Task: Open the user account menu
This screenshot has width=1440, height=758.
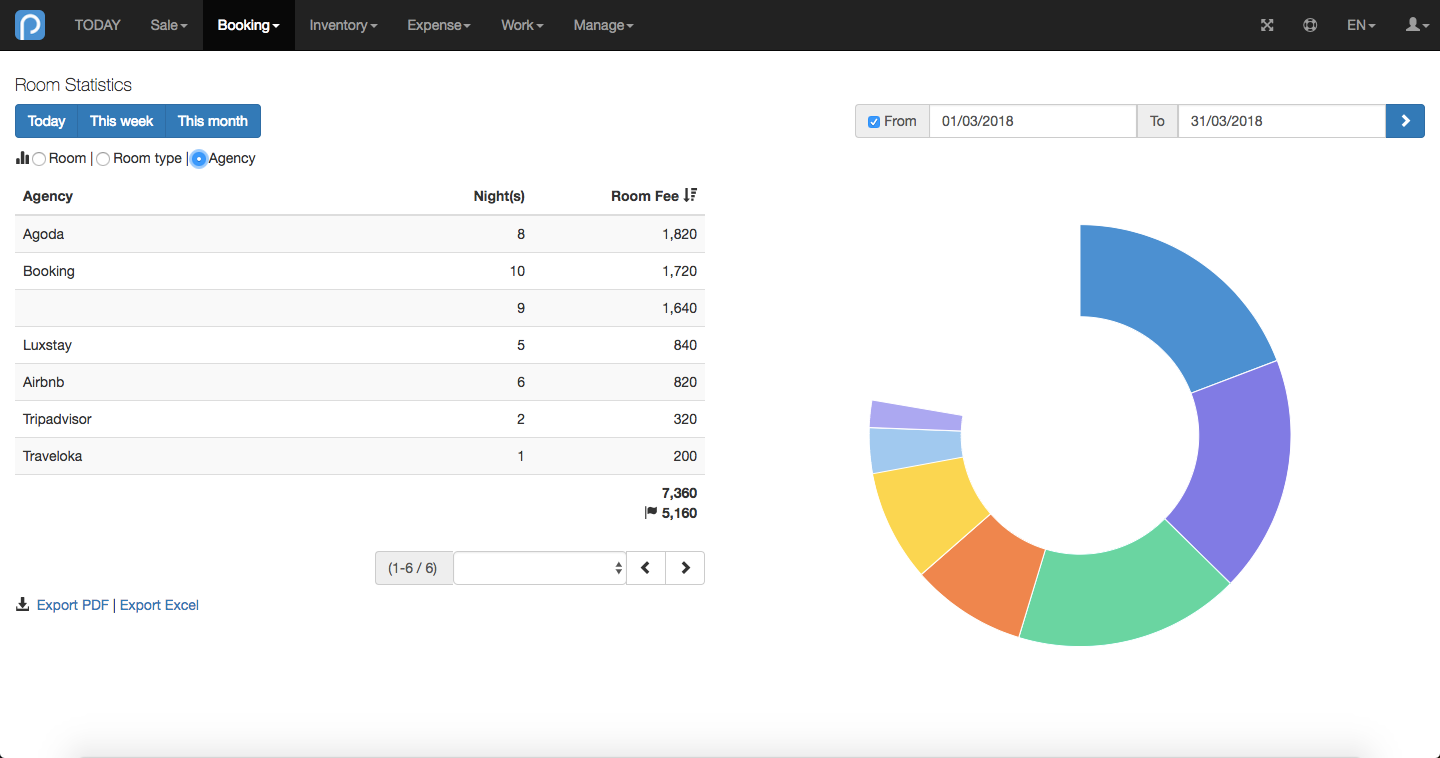Action: tap(1418, 25)
